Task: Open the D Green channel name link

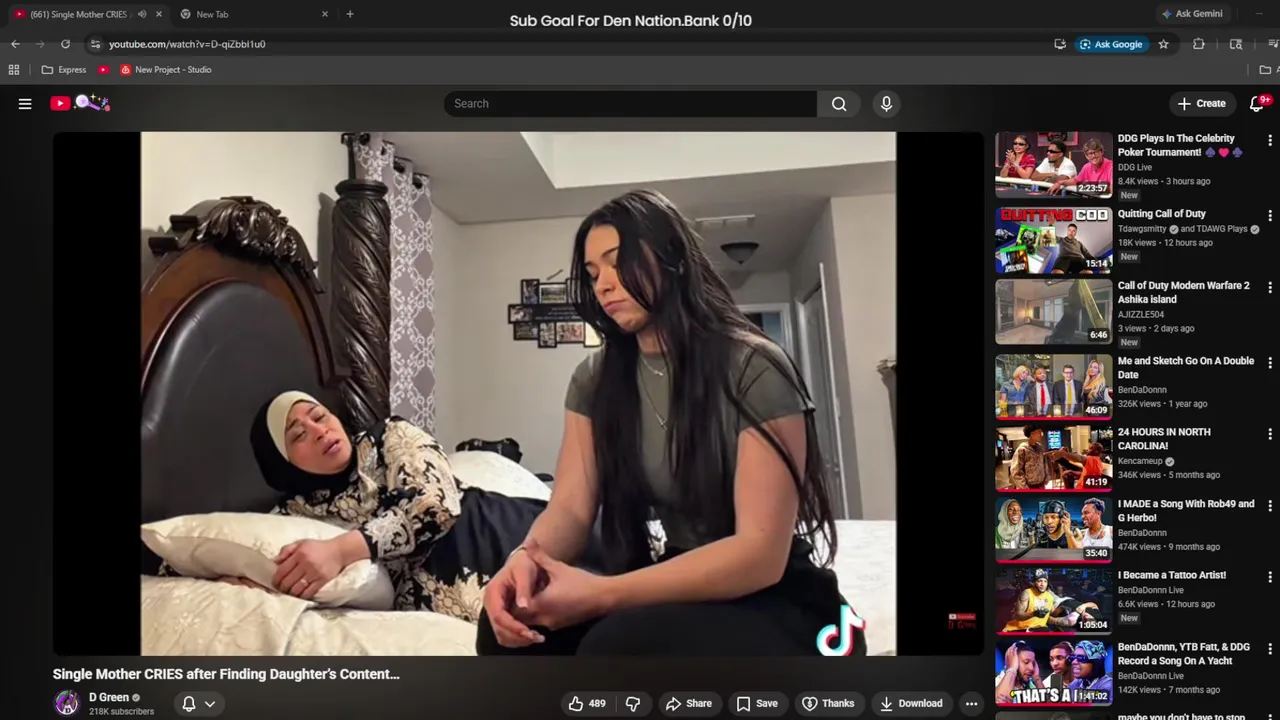Action: tap(109, 697)
